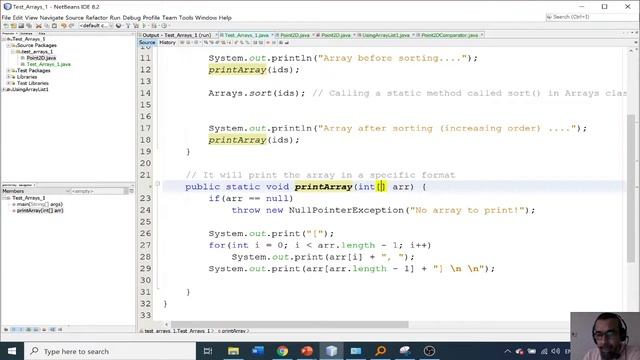This screenshot has width=640, height=360.
Task: Click printArray breadcrumb below editor
Action: [233, 331]
